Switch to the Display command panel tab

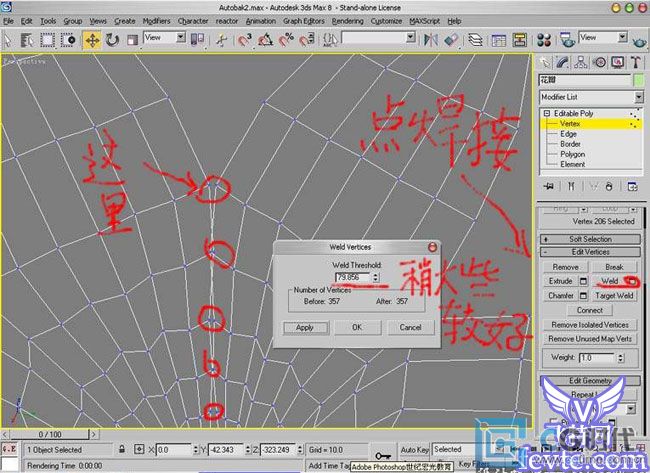[x=617, y=63]
